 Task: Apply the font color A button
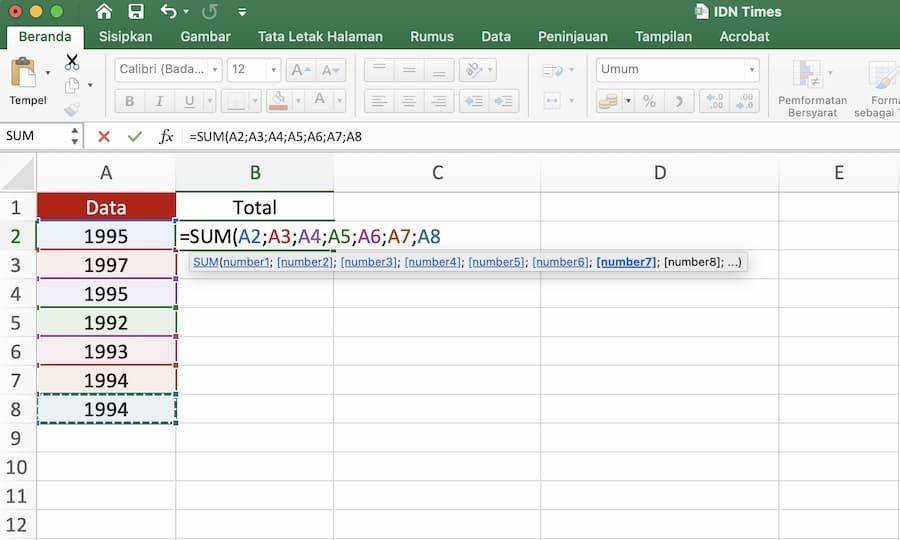pyautogui.click(x=320, y=100)
